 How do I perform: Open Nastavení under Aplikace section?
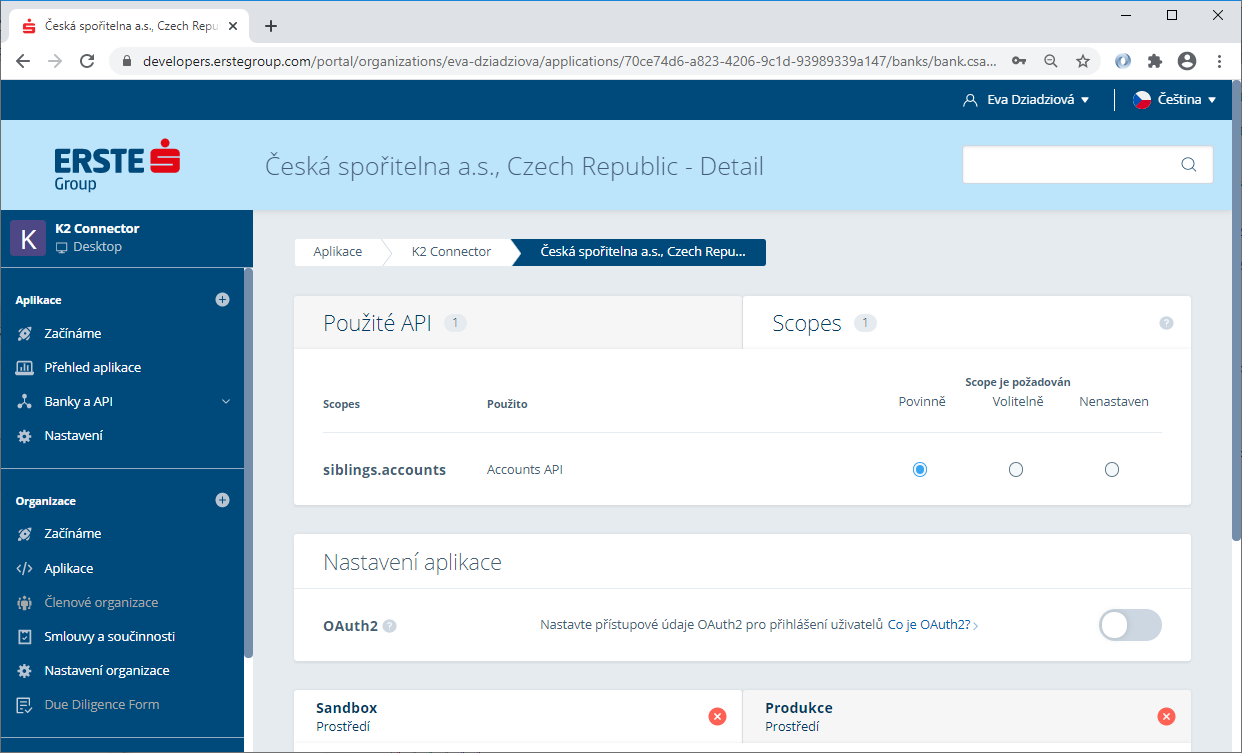point(74,435)
